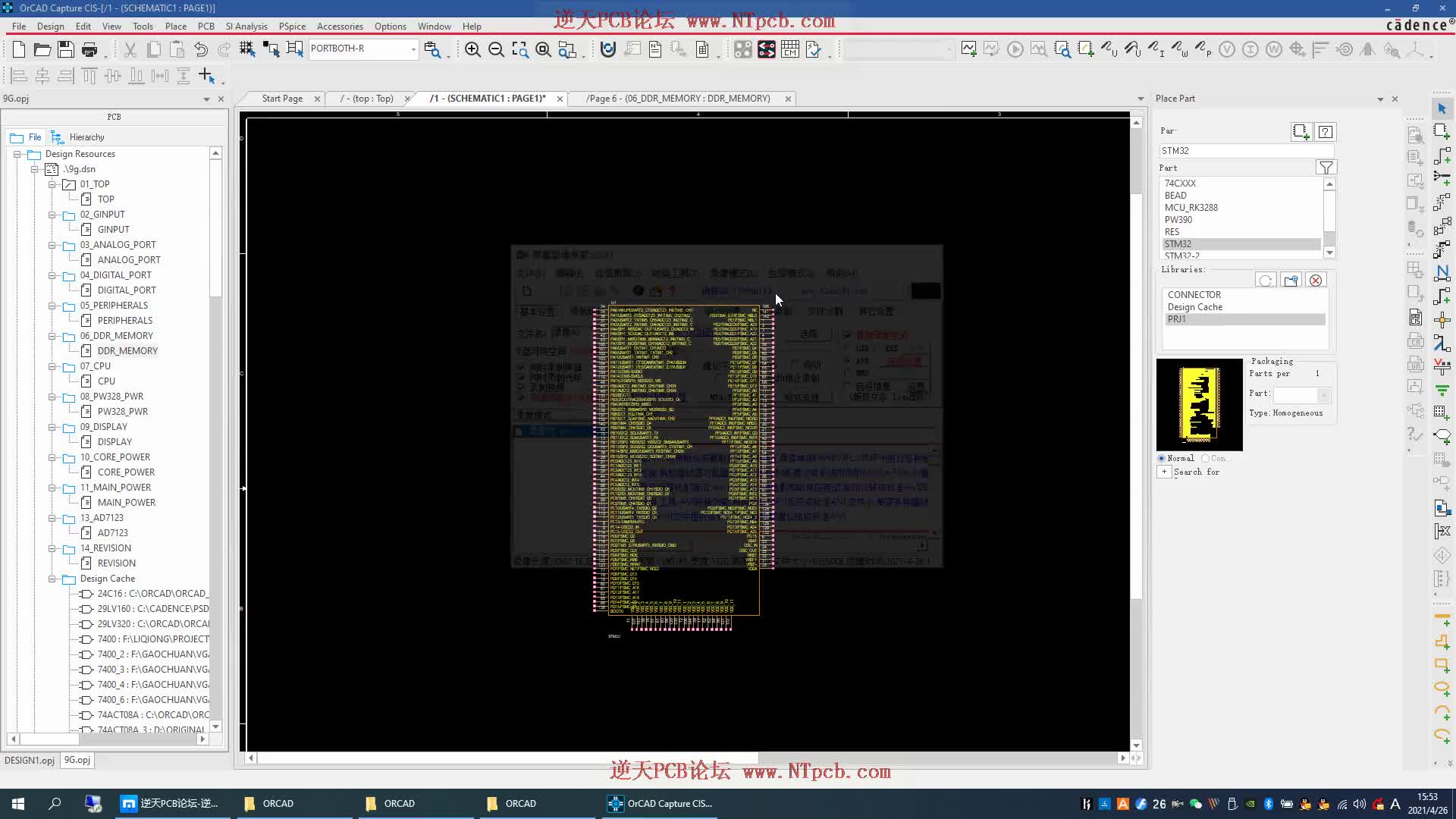Open the DDR_MEMORY schematic page
Image resolution: width=1456 pixels, height=819 pixels.
point(127,351)
